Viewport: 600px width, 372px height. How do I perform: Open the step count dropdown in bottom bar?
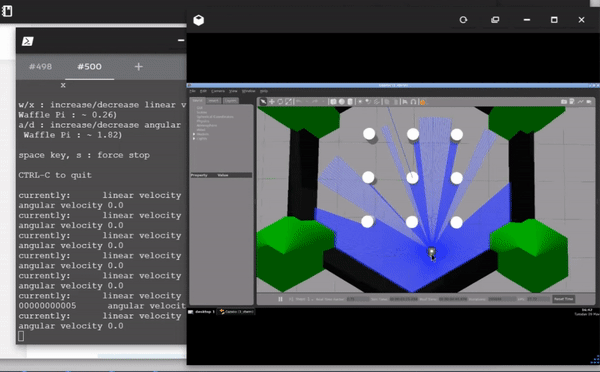point(302,299)
